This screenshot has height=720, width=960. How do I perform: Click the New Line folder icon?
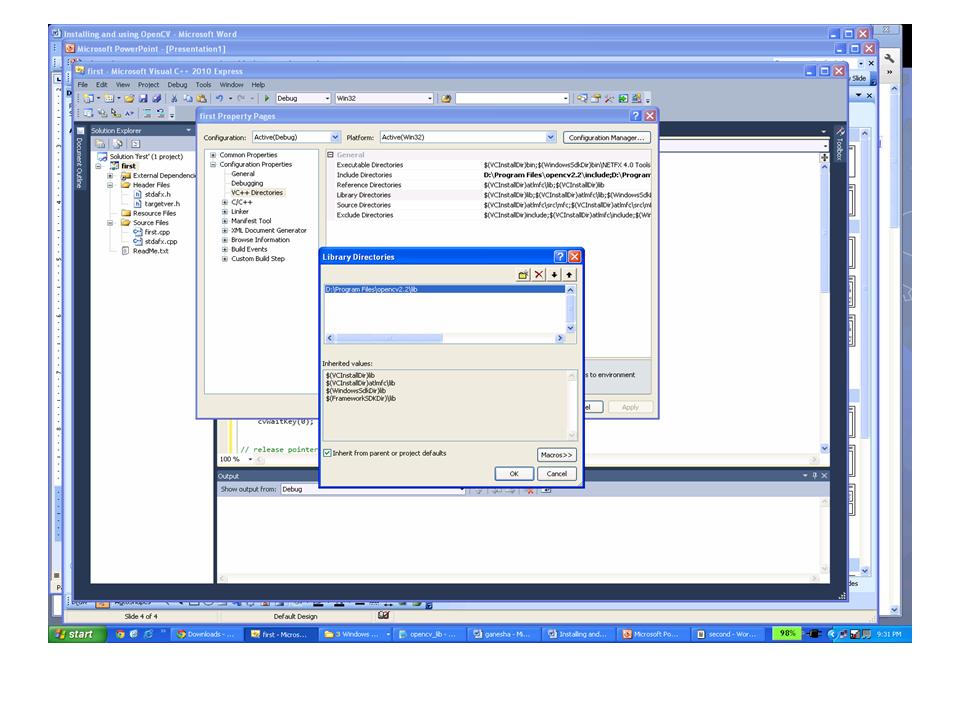coord(523,274)
